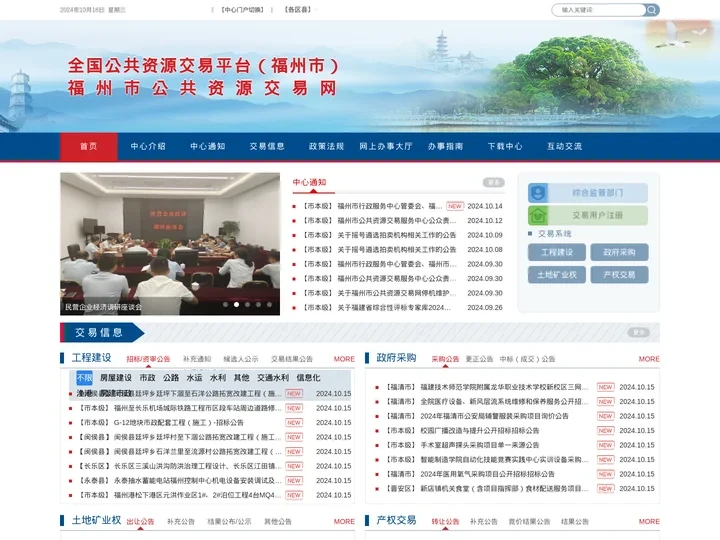Open 交易信息 in the blue navigation bar
Viewport: 720px width, 540px height.
click(x=267, y=146)
